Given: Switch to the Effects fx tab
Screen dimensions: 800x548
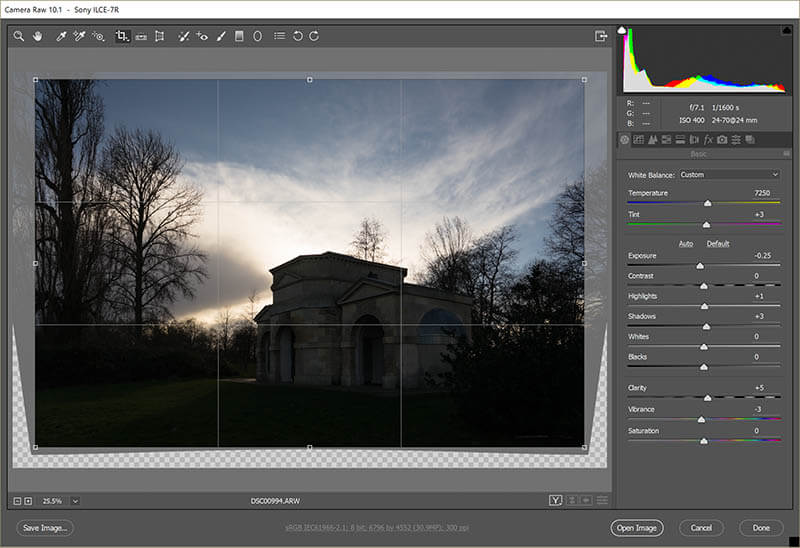Looking at the screenshot, I should (708, 139).
